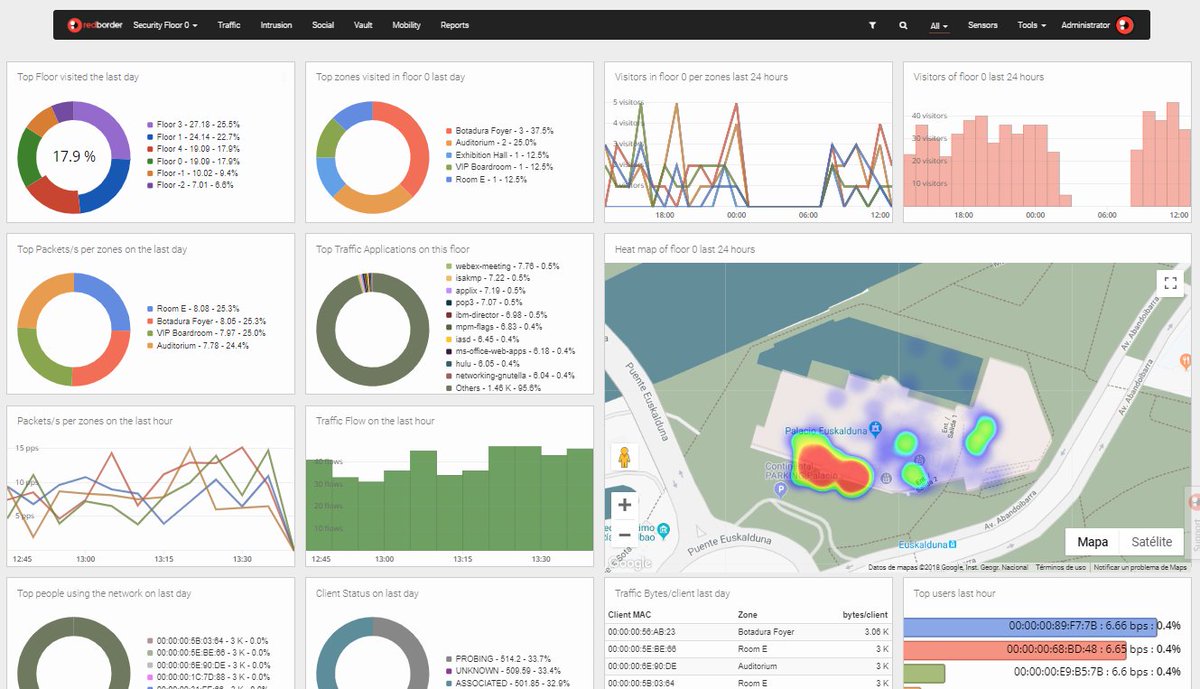Click the Palacio Euskalduna map marker
Screen dimensions: 1200x689
click(x=875, y=428)
